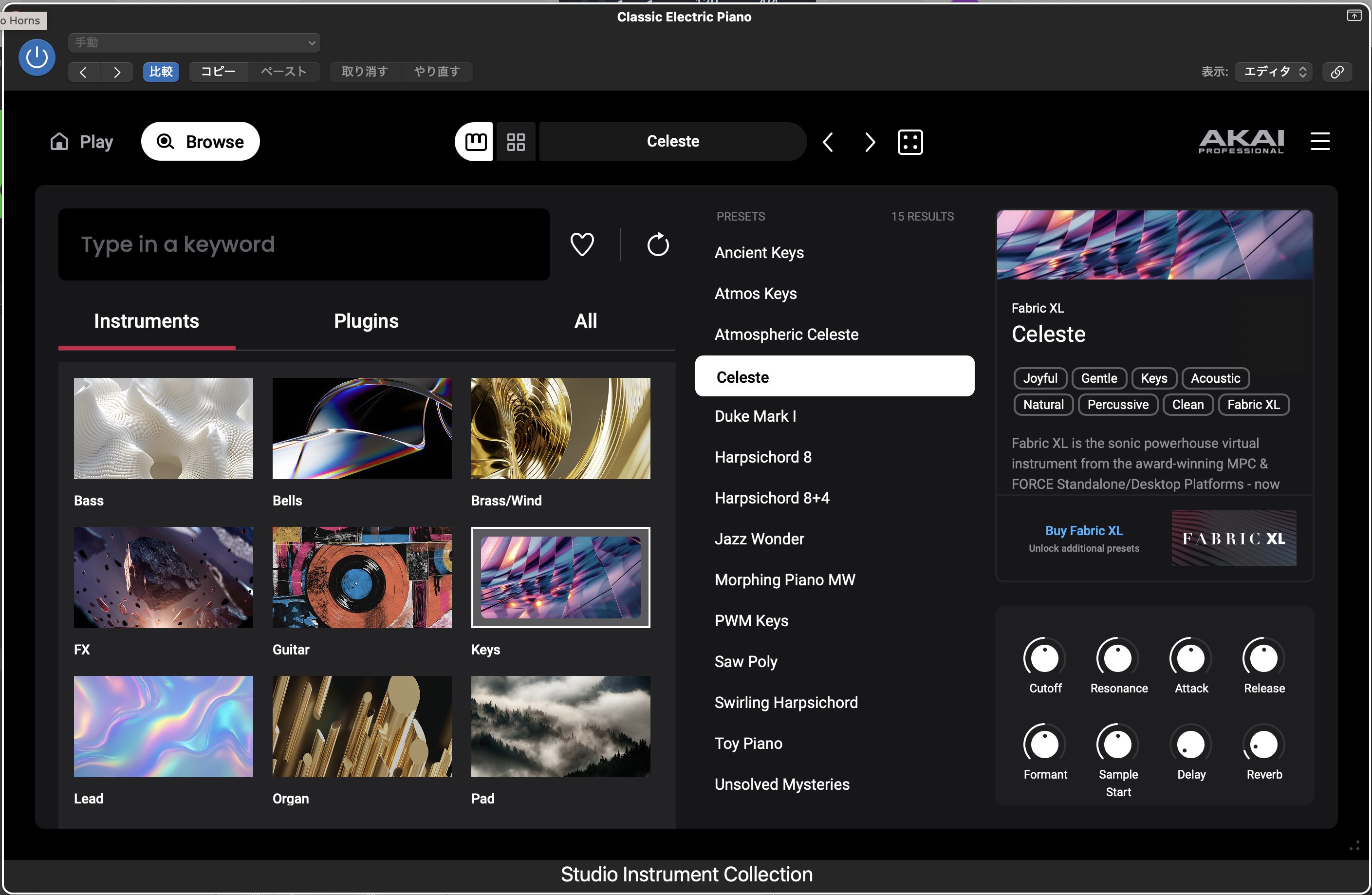Open the Celeste preset name selector
The height and width of the screenshot is (895, 1372).
pyautogui.click(x=672, y=142)
